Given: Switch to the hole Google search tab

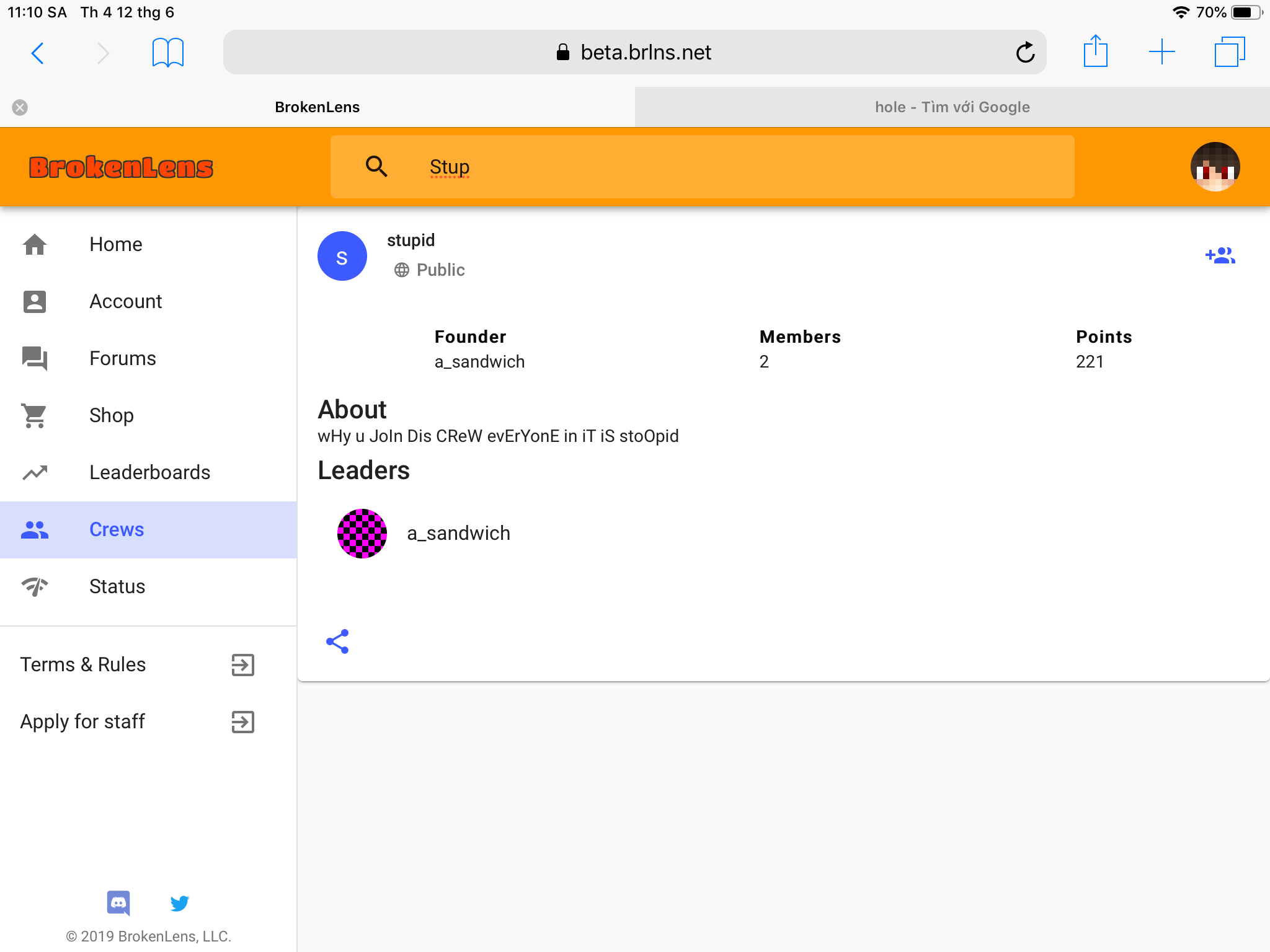Looking at the screenshot, I should [952, 107].
